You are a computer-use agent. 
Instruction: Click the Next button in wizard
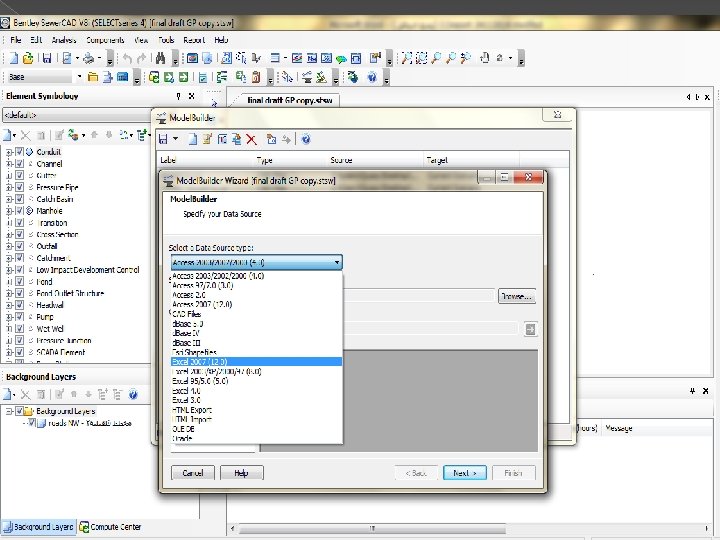pyautogui.click(x=465, y=473)
